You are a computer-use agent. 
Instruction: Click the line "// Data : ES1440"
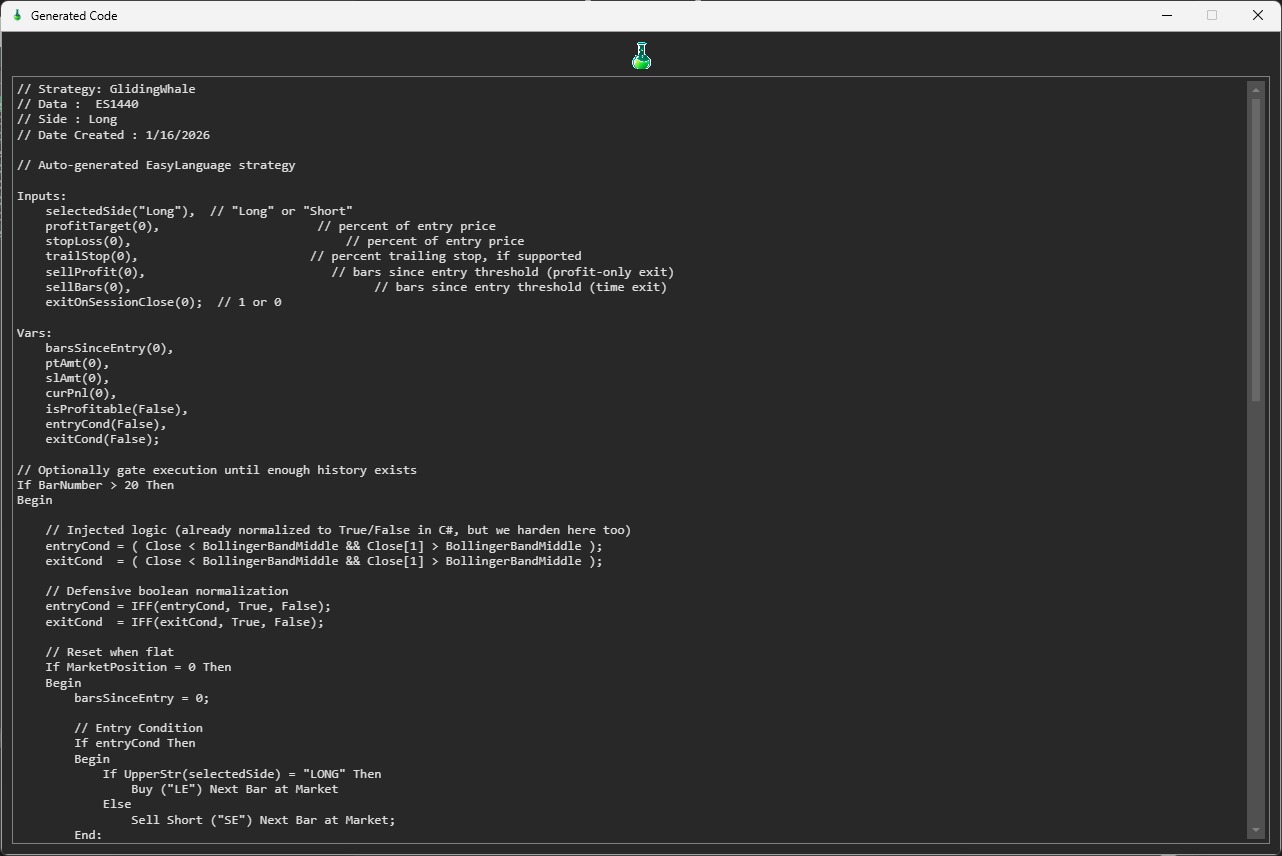(x=78, y=104)
